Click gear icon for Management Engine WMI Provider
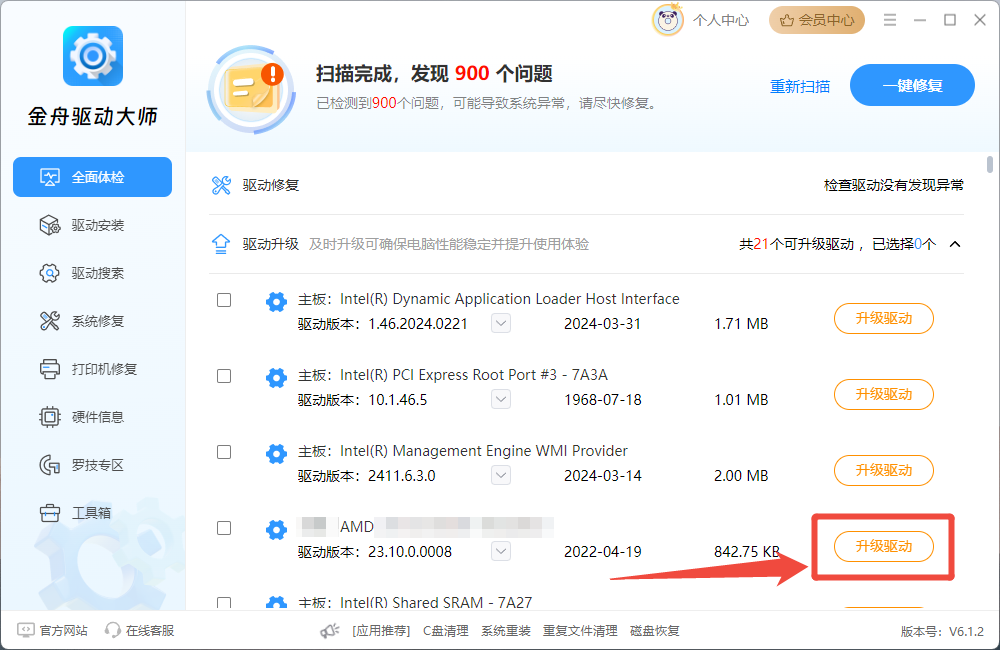Screen dimensions: 1000x650 [276, 454]
